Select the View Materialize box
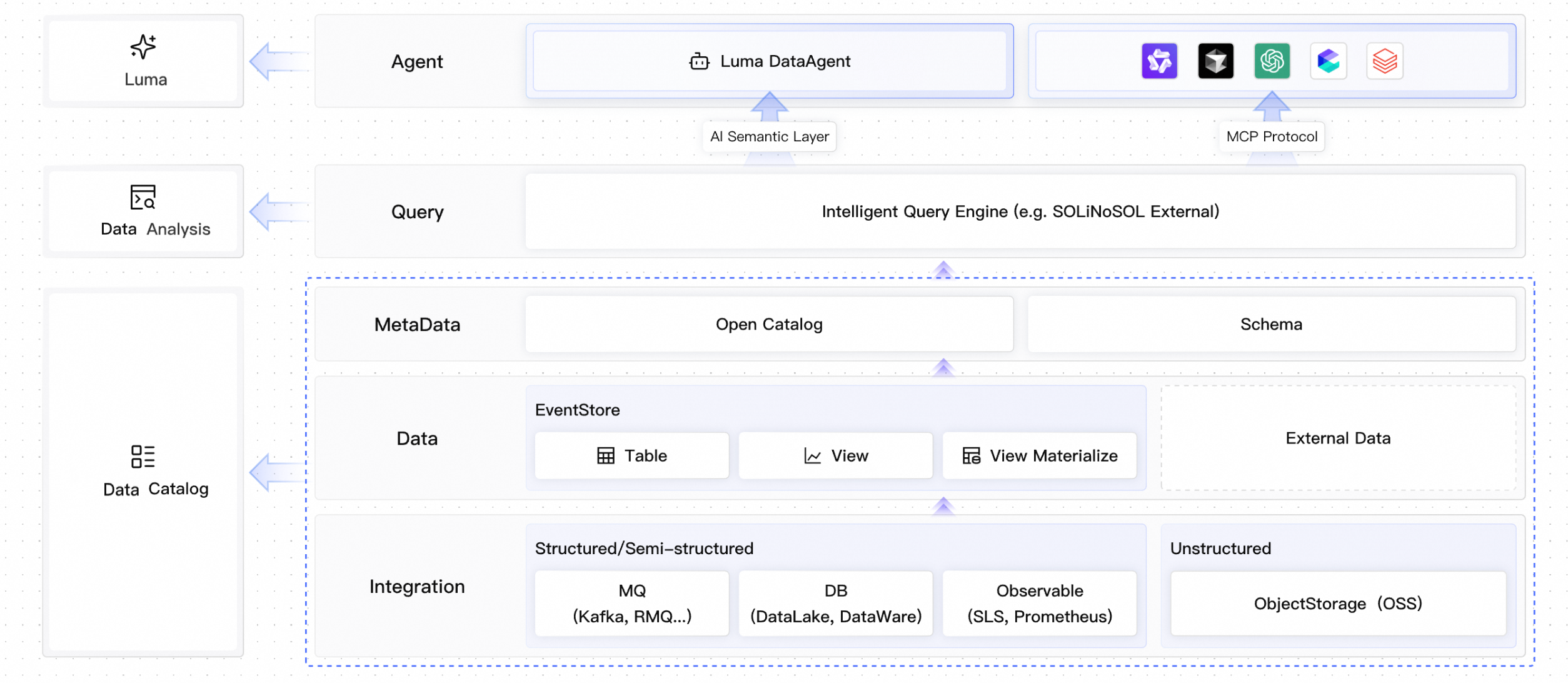The width and height of the screenshot is (1568, 683). point(1039,455)
